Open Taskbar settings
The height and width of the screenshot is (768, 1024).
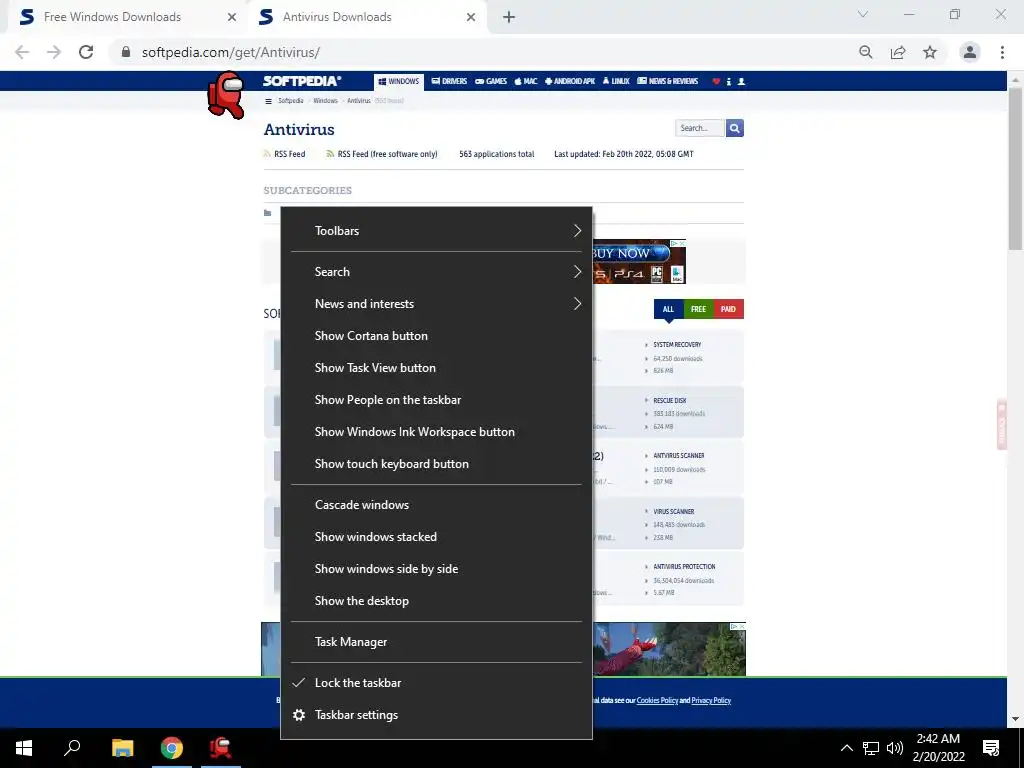tap(436, 714)
